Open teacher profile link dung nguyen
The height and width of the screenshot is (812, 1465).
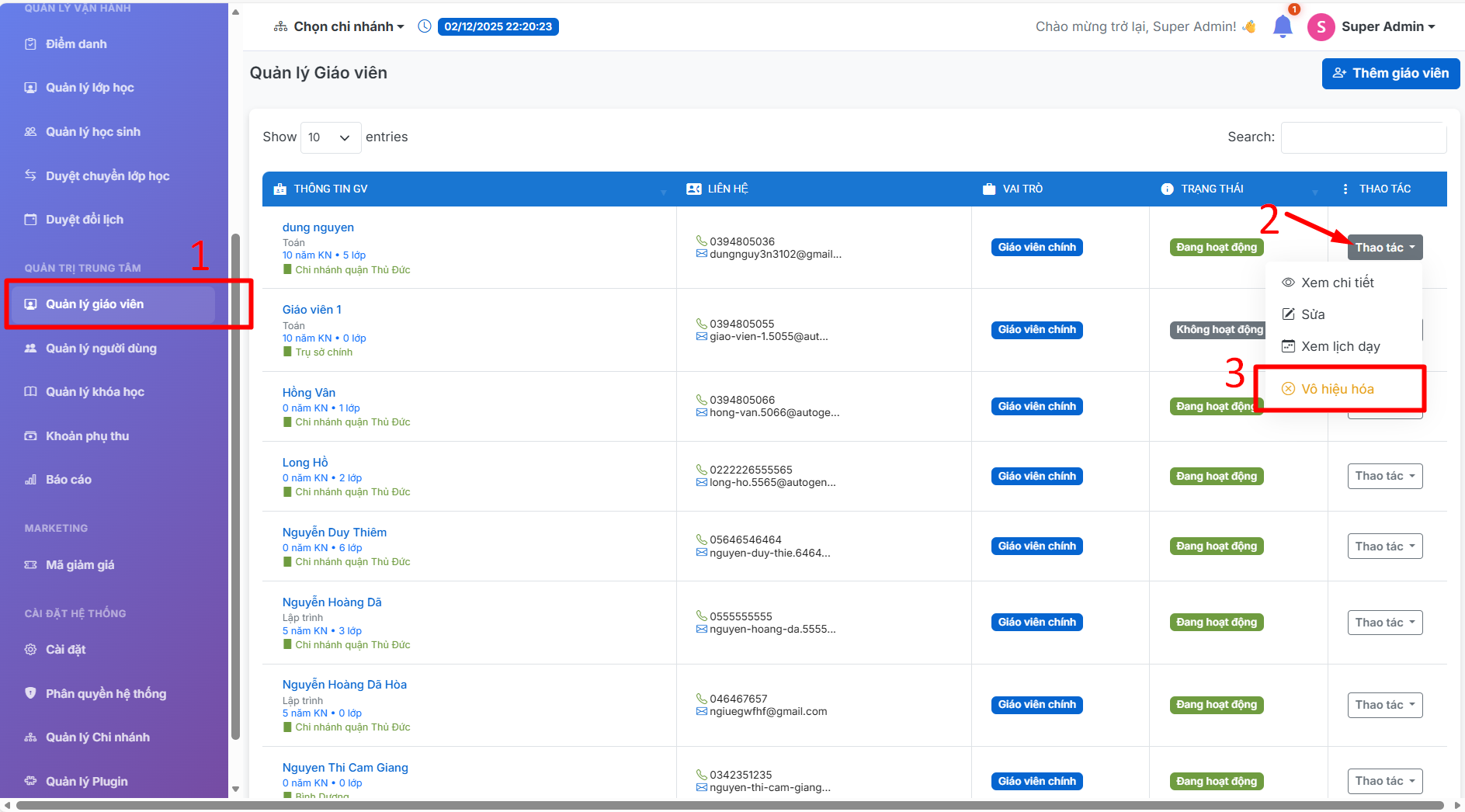[318, 227]
